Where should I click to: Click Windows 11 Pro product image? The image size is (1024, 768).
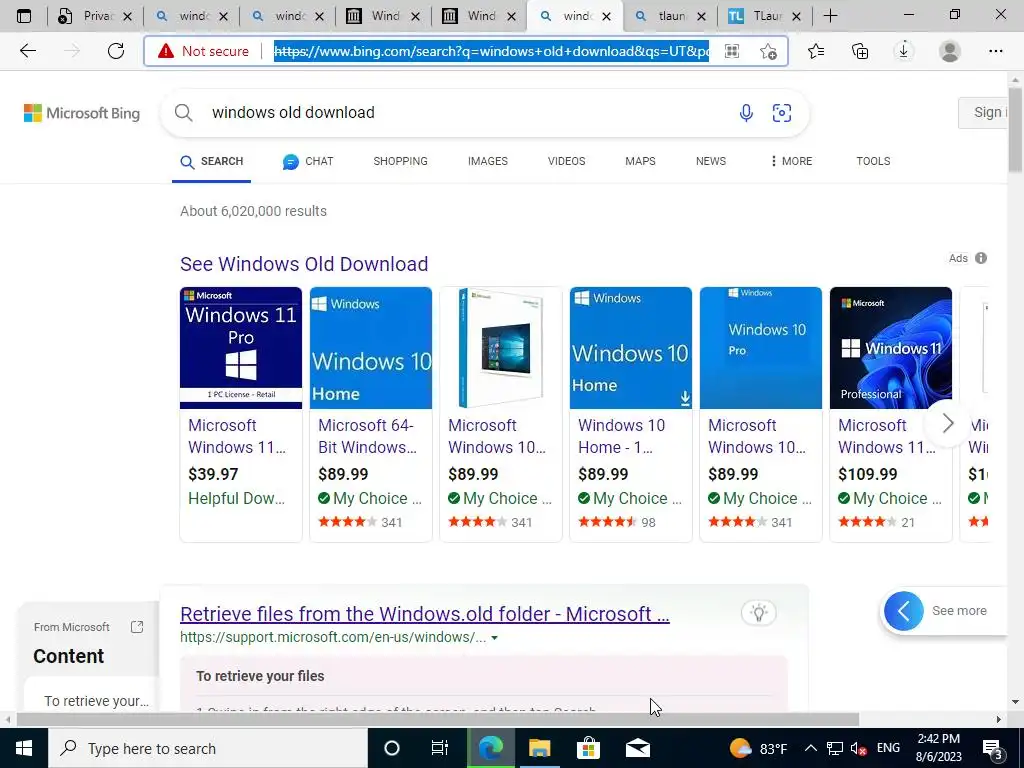pos(241,348)
